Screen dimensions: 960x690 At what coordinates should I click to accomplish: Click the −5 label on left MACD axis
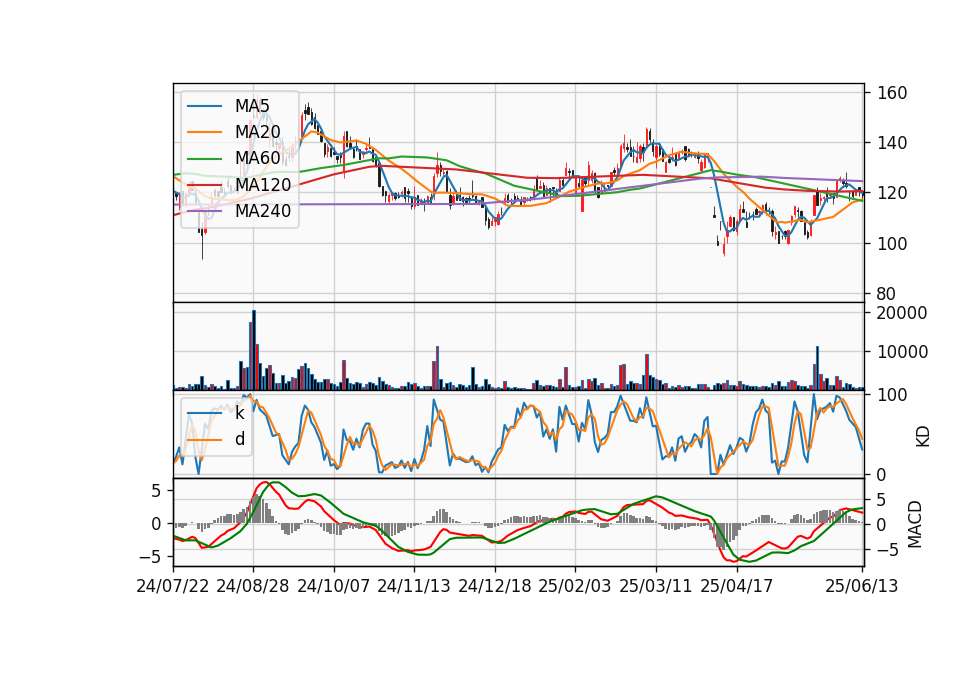[149, 557]
